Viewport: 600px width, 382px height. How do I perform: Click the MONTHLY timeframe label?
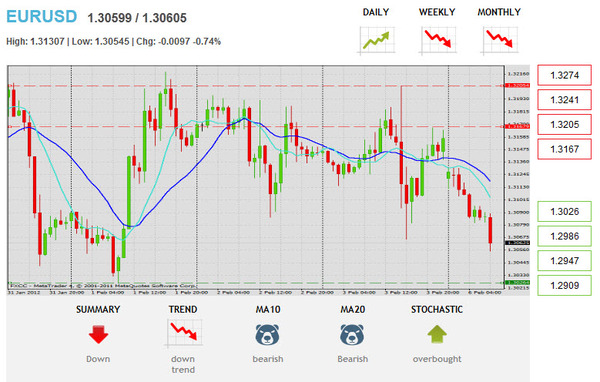click(x=499, y=12)
